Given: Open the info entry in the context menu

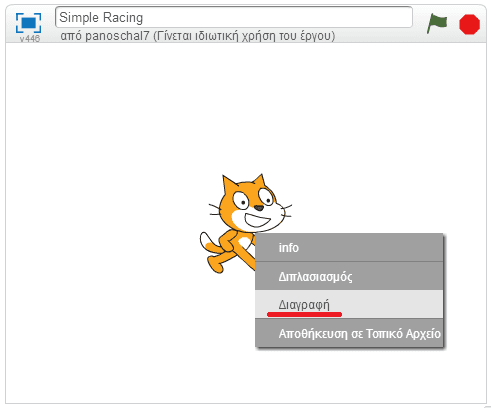Looking at the screenshot, I should [349, 248].
